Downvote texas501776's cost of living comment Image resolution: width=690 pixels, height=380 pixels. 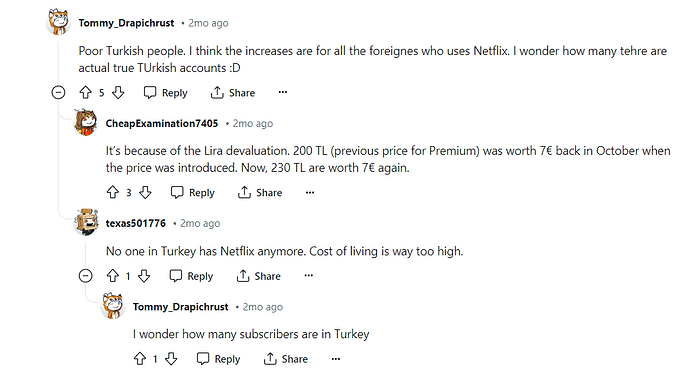[144, 276]
